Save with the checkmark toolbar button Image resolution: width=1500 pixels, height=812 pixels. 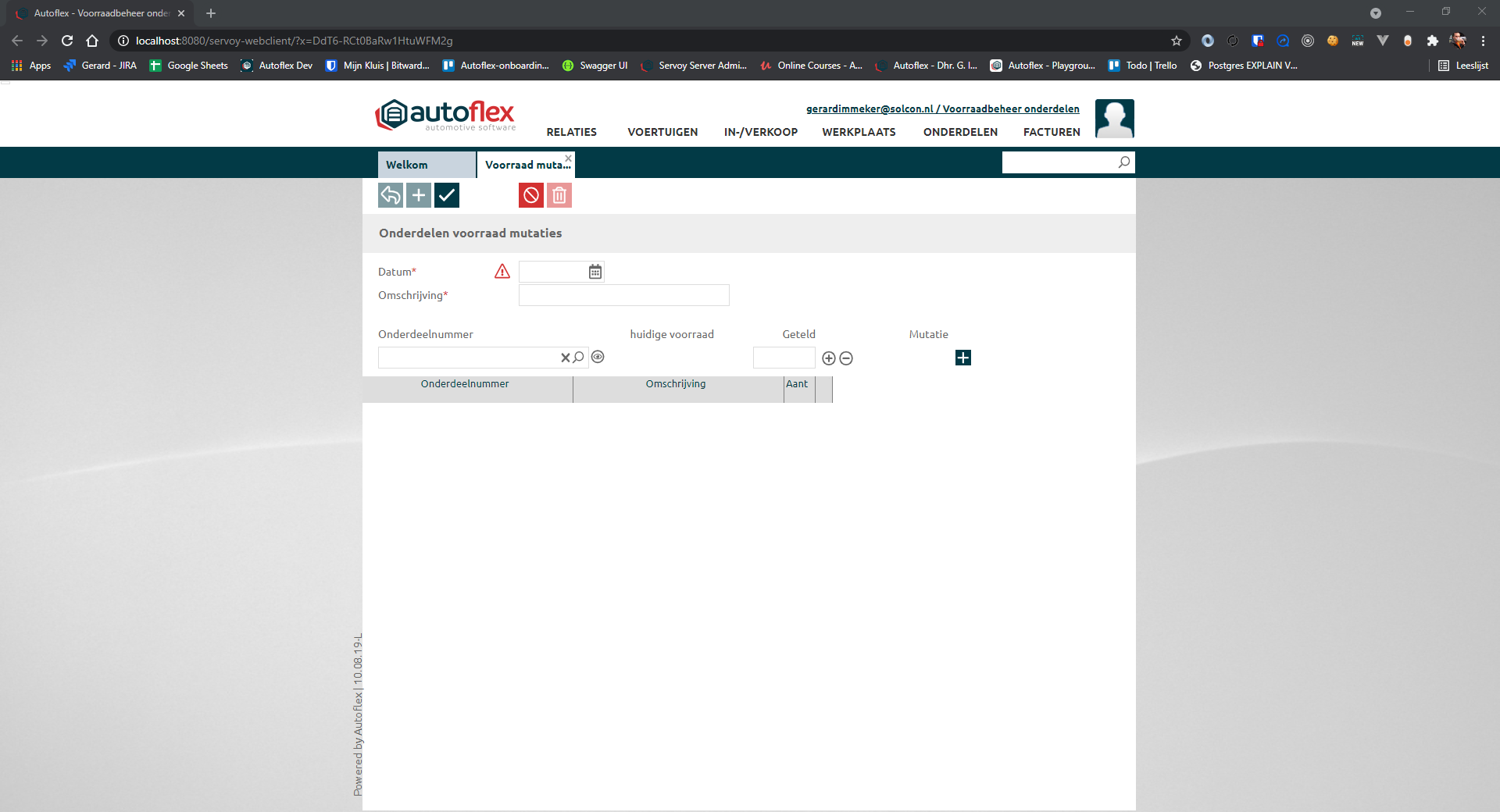click(447, 195)
